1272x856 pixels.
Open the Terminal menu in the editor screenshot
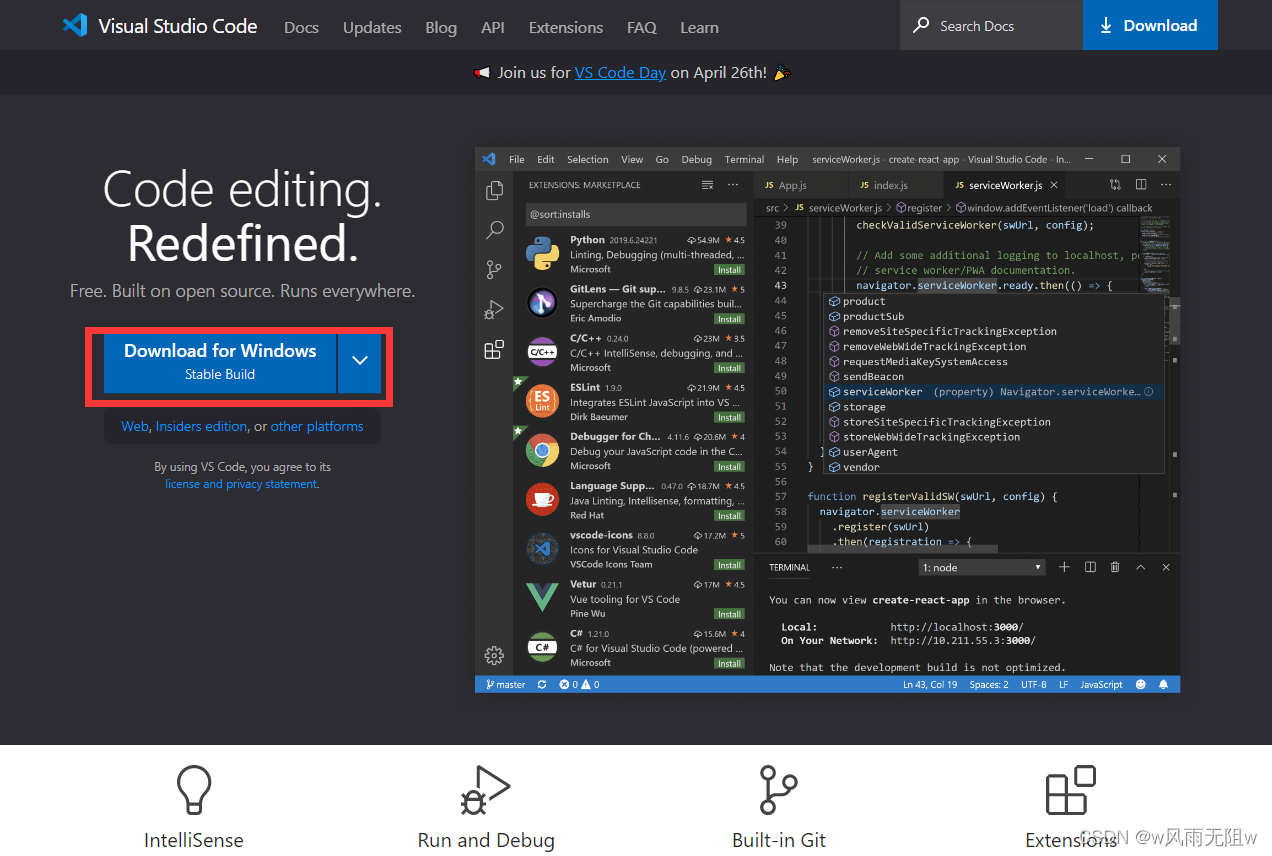tap(744, 159)
